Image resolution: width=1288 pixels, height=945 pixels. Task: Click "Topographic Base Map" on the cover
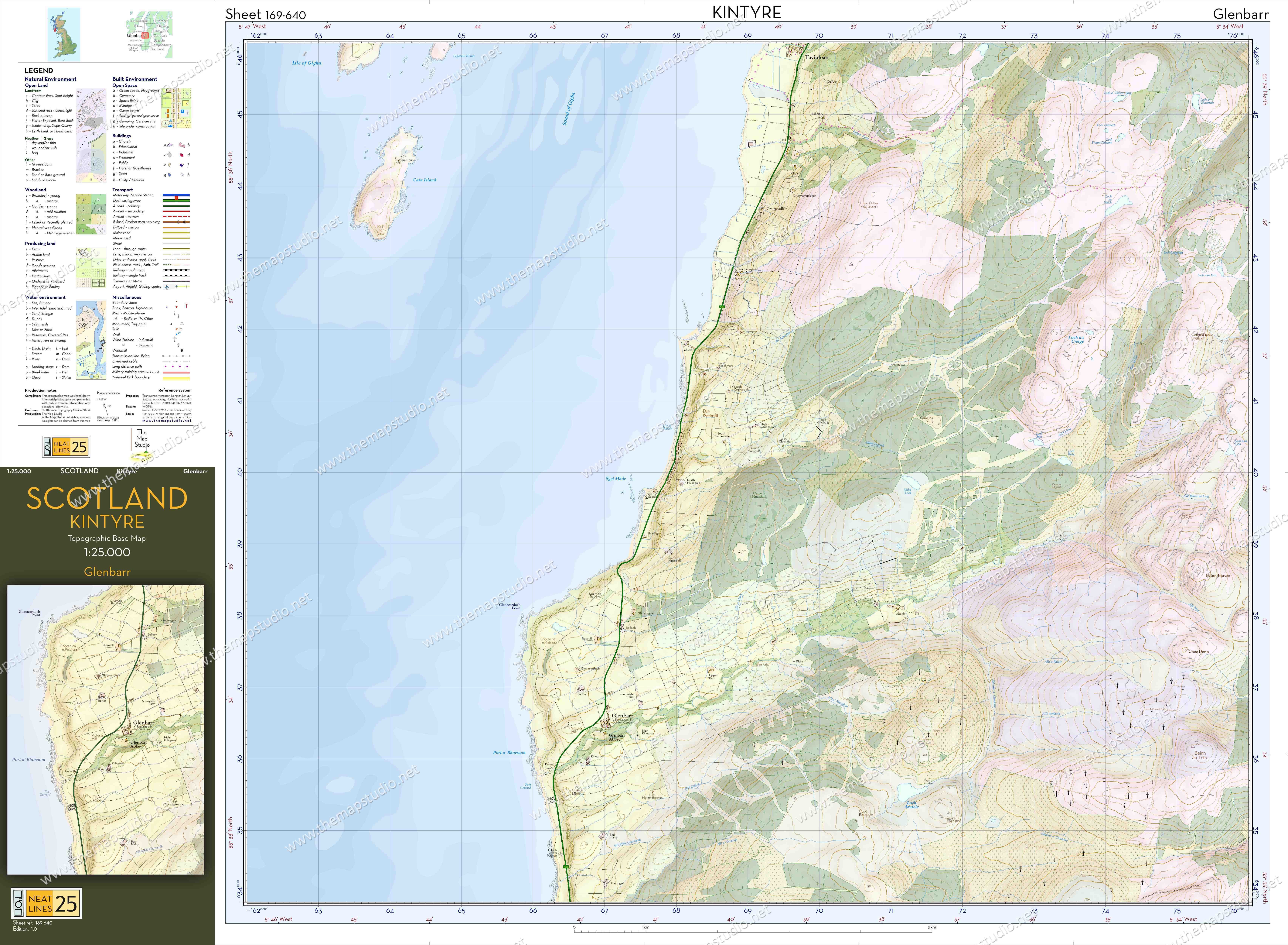tap(107, 538)
